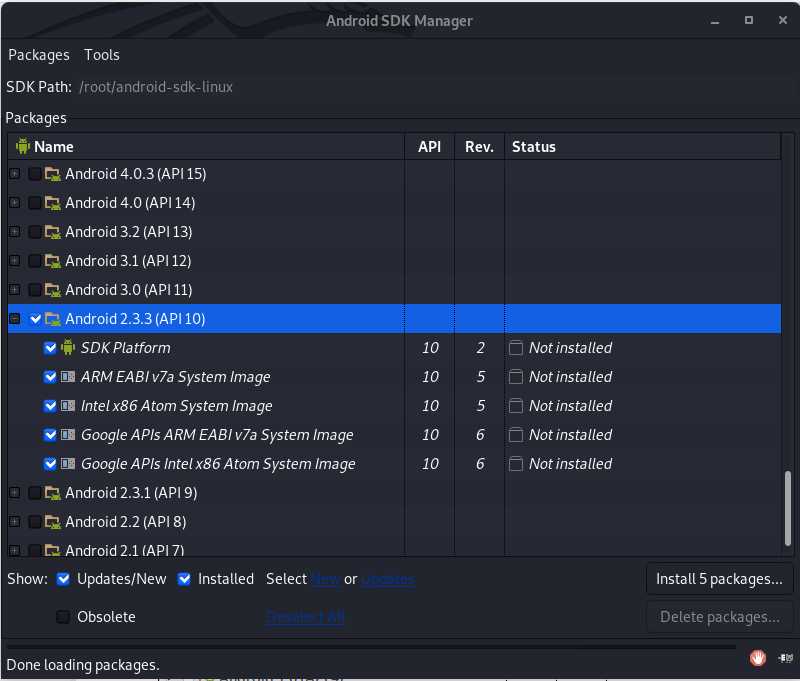Viewport: 800px width, 681px height.
Task: Click the Intel x86 Atom System Image icon
Action: coord(68,406)
